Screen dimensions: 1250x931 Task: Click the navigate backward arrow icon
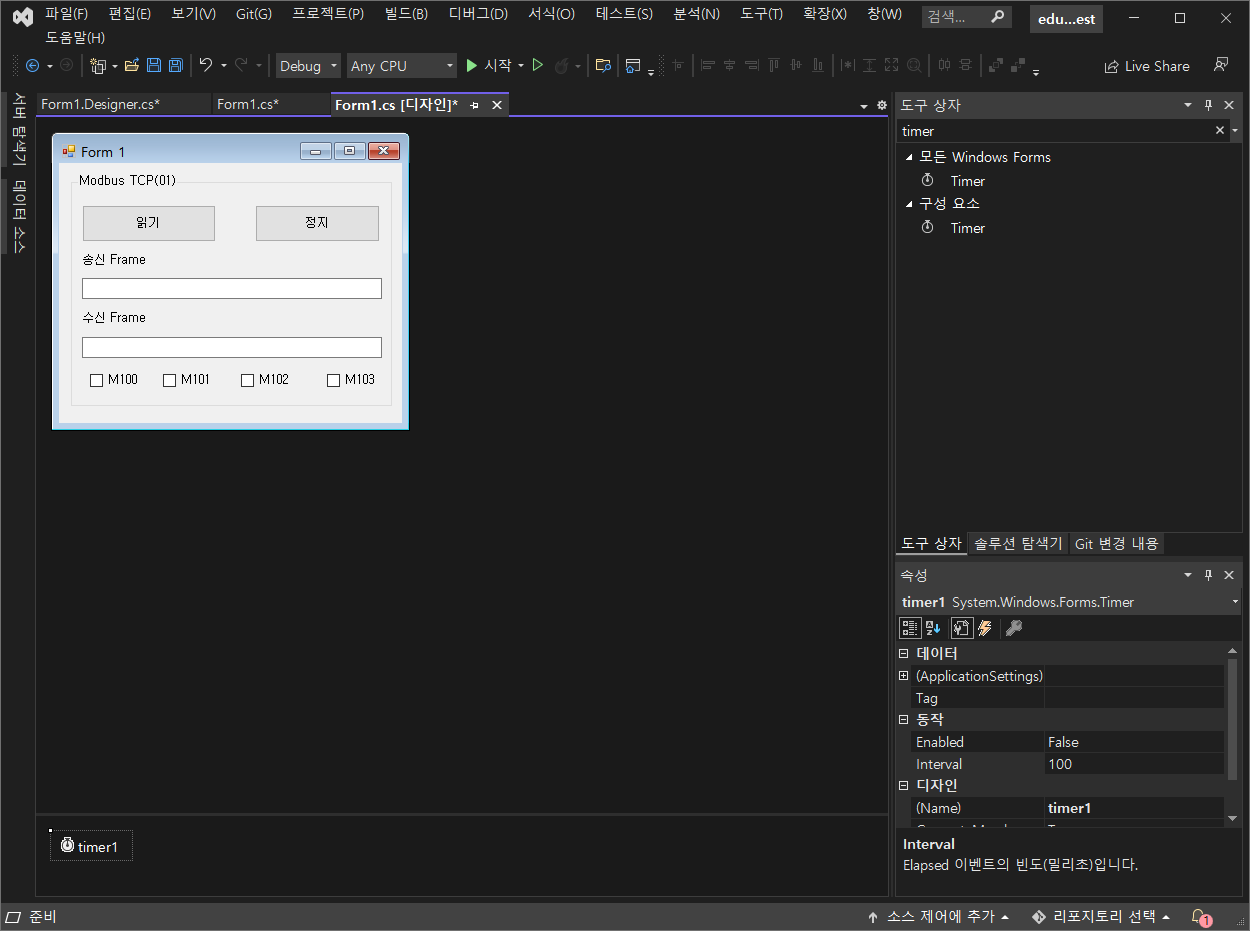(x=32, y=66)
